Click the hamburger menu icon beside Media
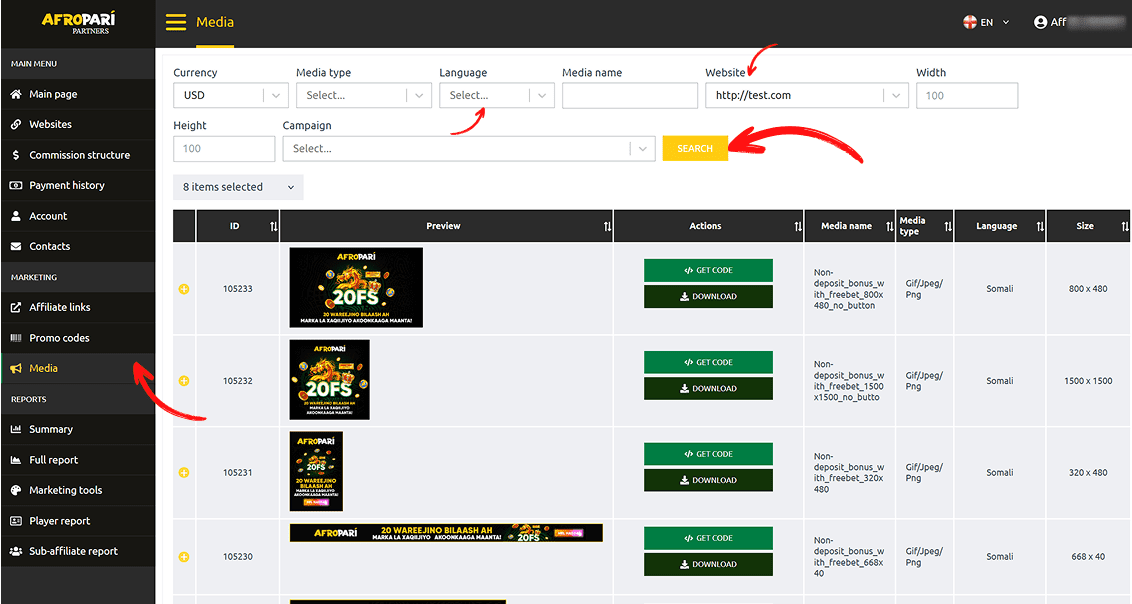The height and width of the screenshot is (604, 1132). (176, 22)
